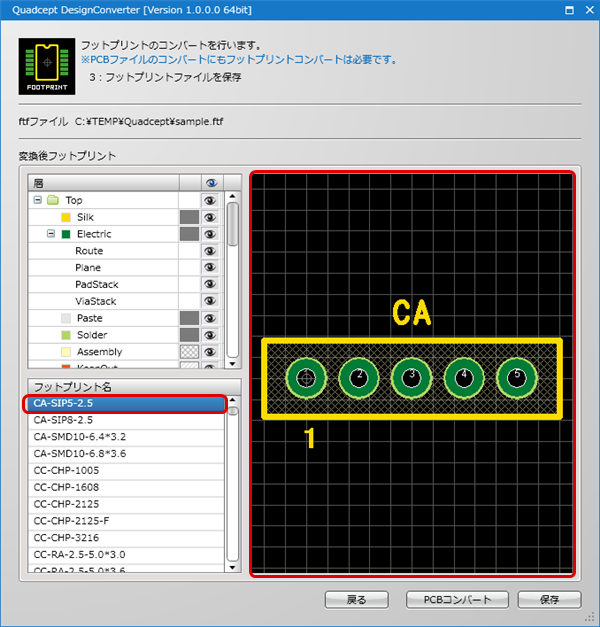
Task: Hide the Route layer
Action: [x=210, y=251]
